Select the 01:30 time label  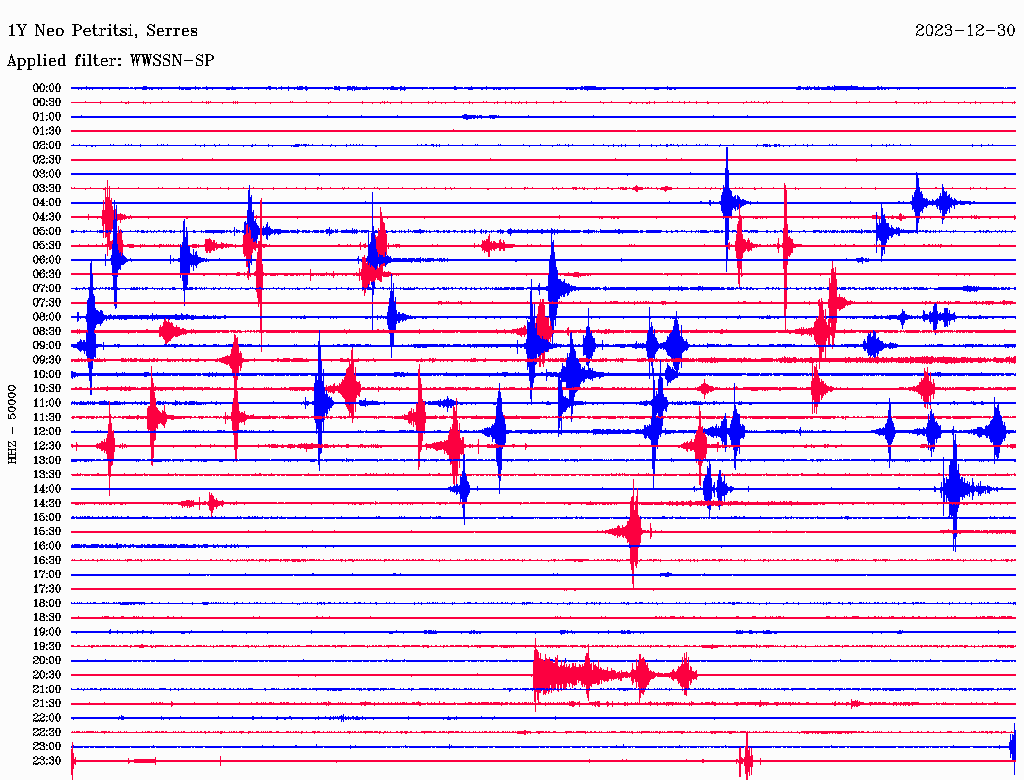(x=47, y=131)
